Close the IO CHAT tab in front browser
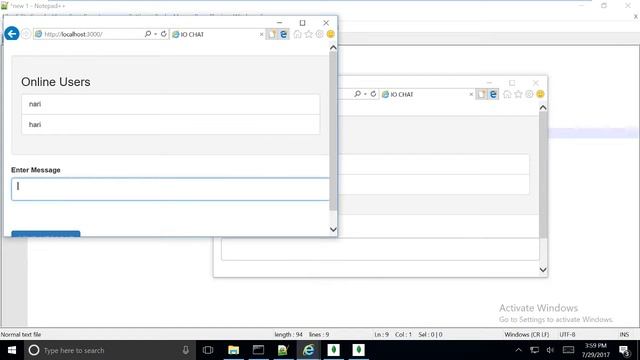 (262, 34)
